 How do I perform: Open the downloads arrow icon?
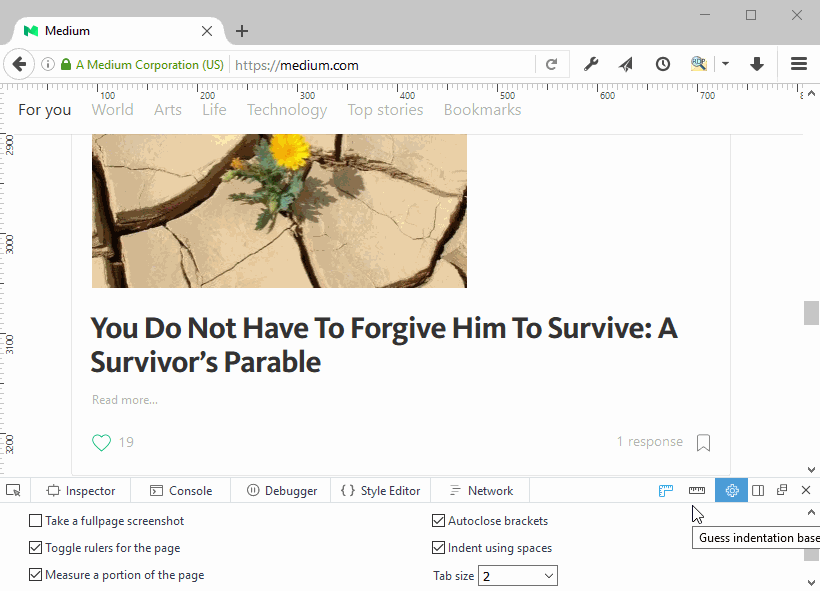[x=757, y=65]
